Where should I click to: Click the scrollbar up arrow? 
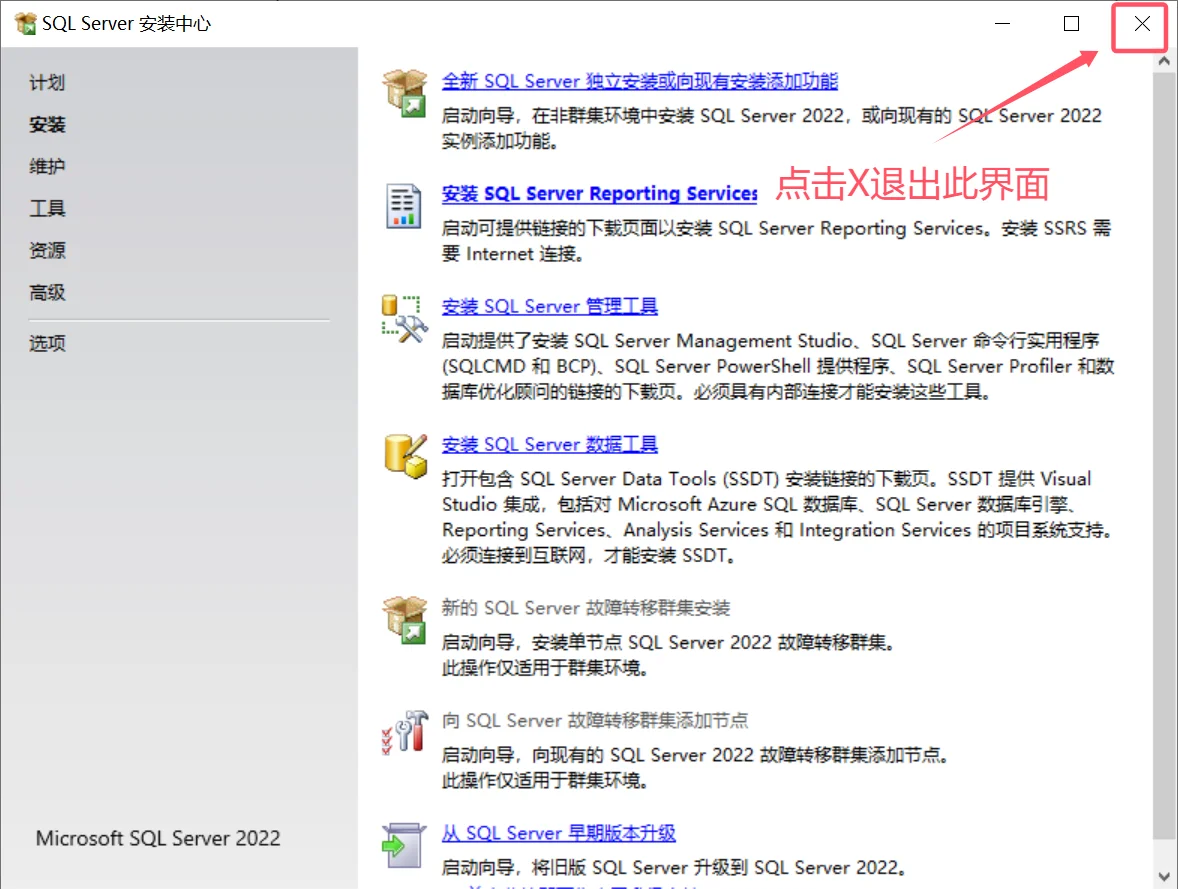[1163, 60]
